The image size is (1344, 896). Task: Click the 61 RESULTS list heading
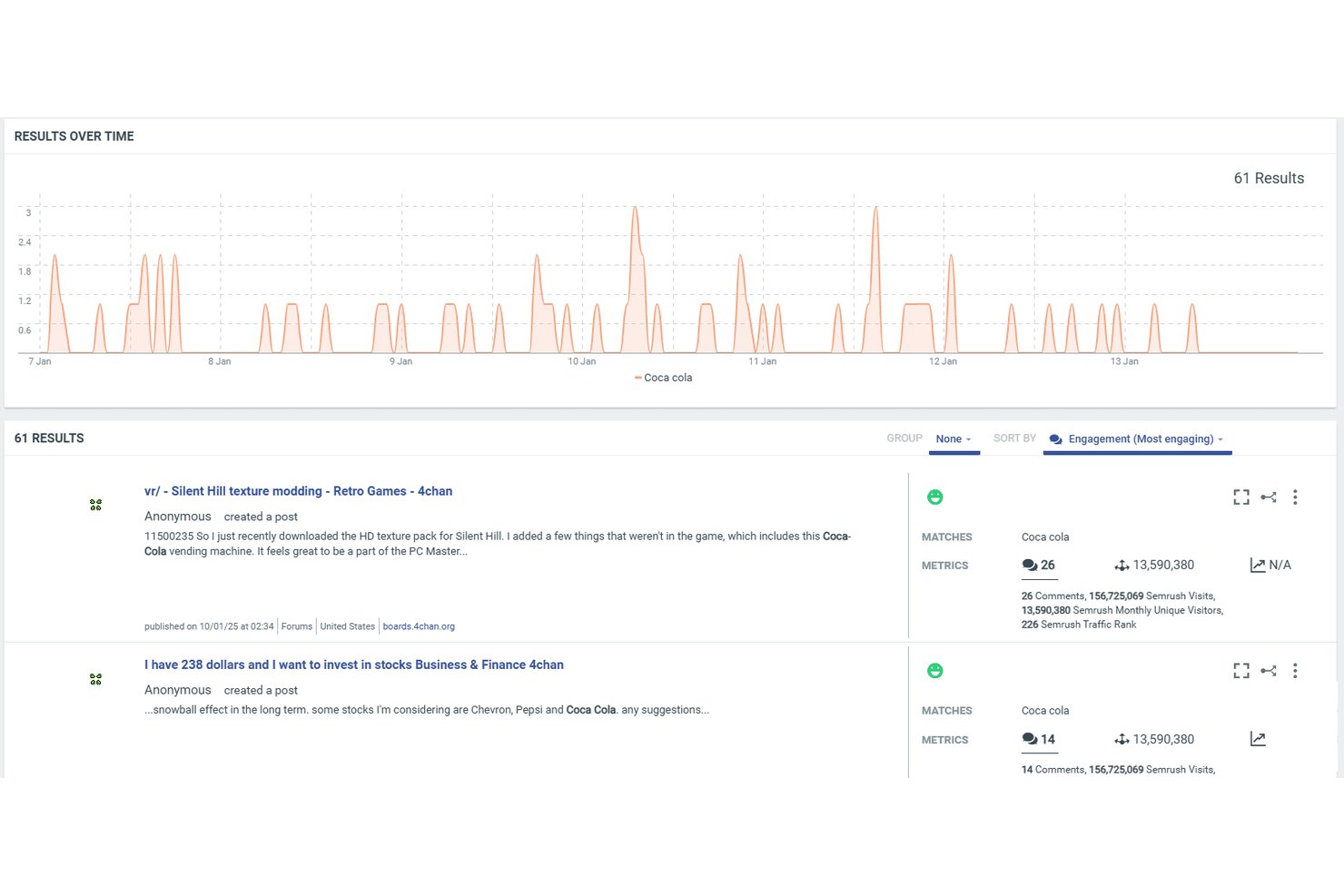tap(49, 438)
